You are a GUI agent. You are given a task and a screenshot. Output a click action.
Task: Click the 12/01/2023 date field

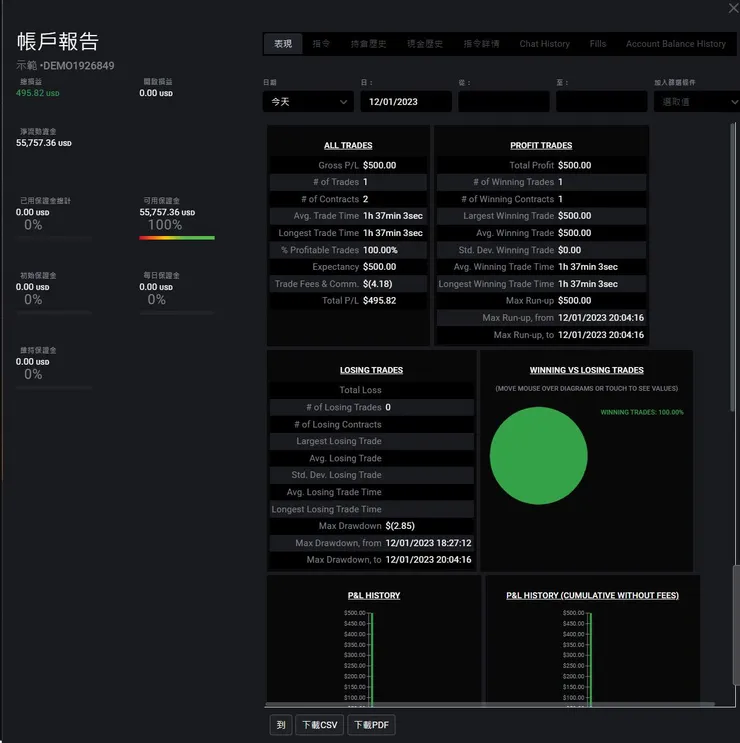pyautogui.click(x=406, y=101)
